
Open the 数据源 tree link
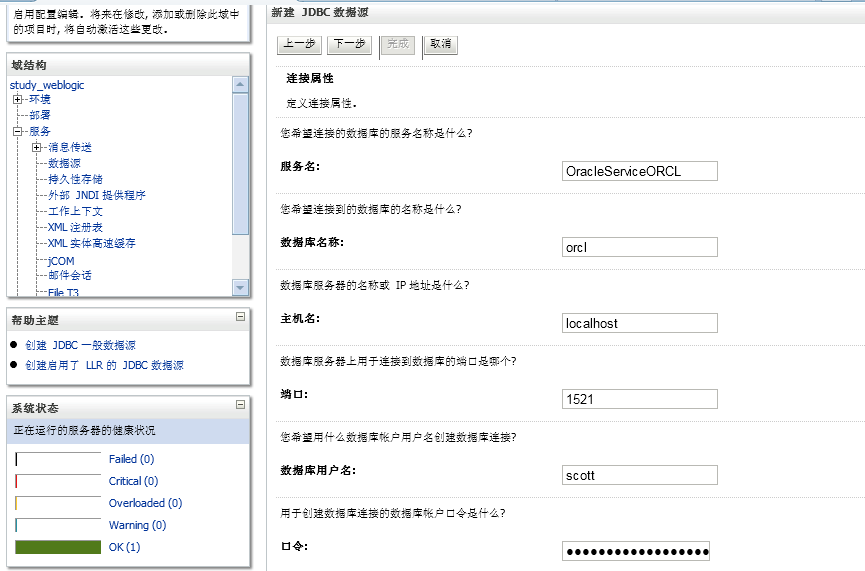point(65,163)
